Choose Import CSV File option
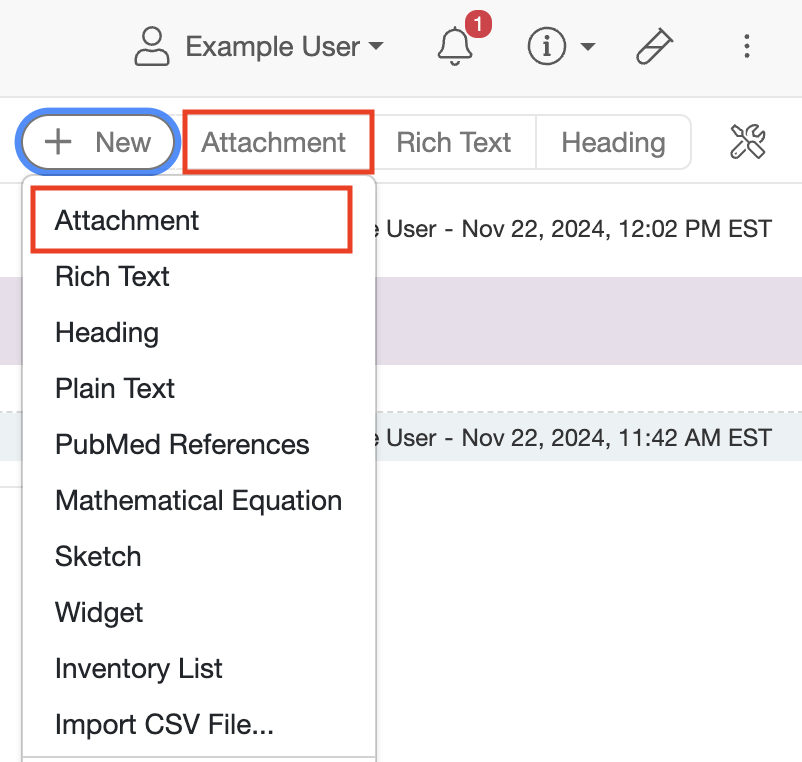The width and height of the screenshot is (802, 762). (x=164, y=724)
